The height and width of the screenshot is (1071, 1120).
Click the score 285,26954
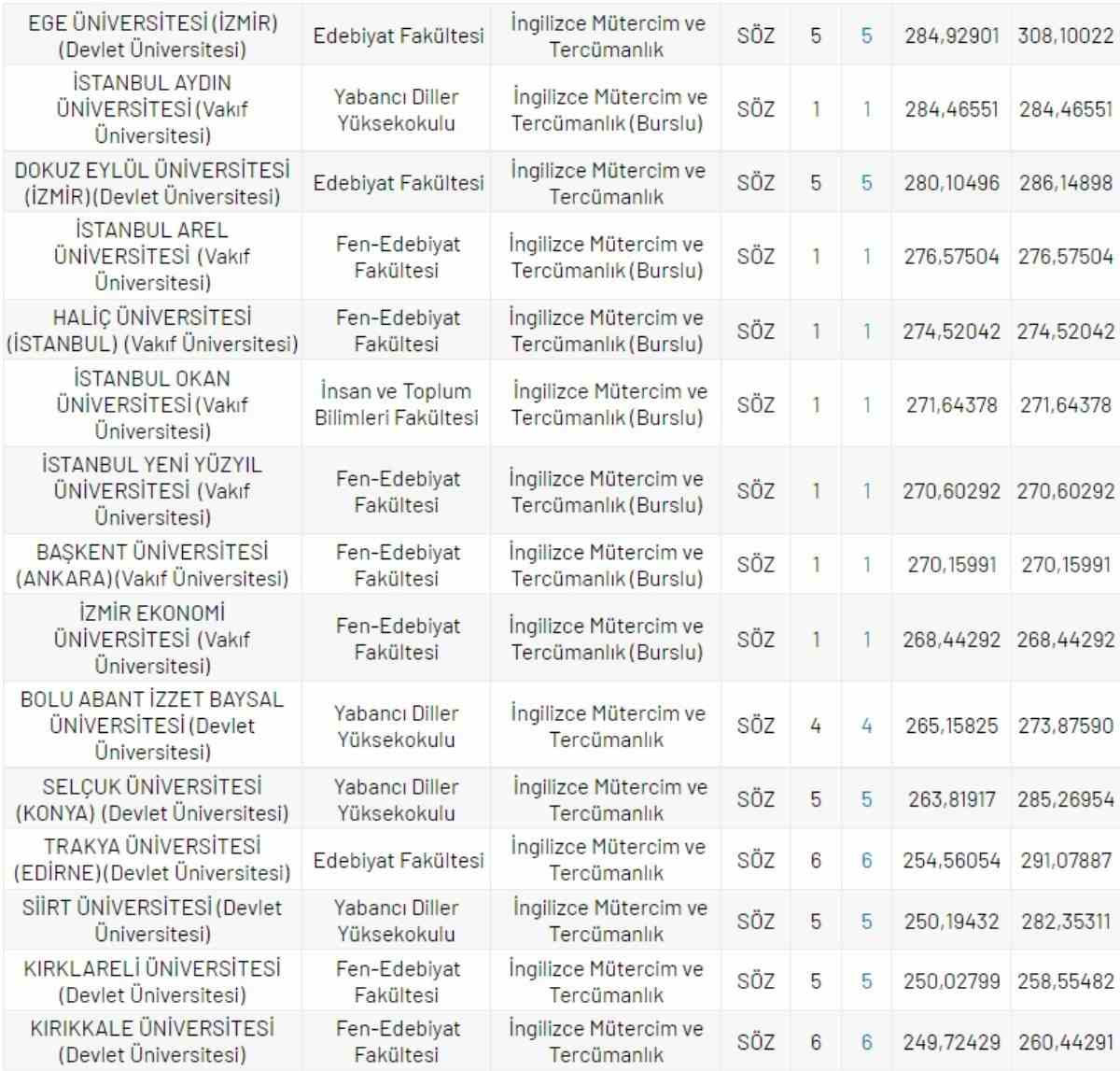[1066, 799]
